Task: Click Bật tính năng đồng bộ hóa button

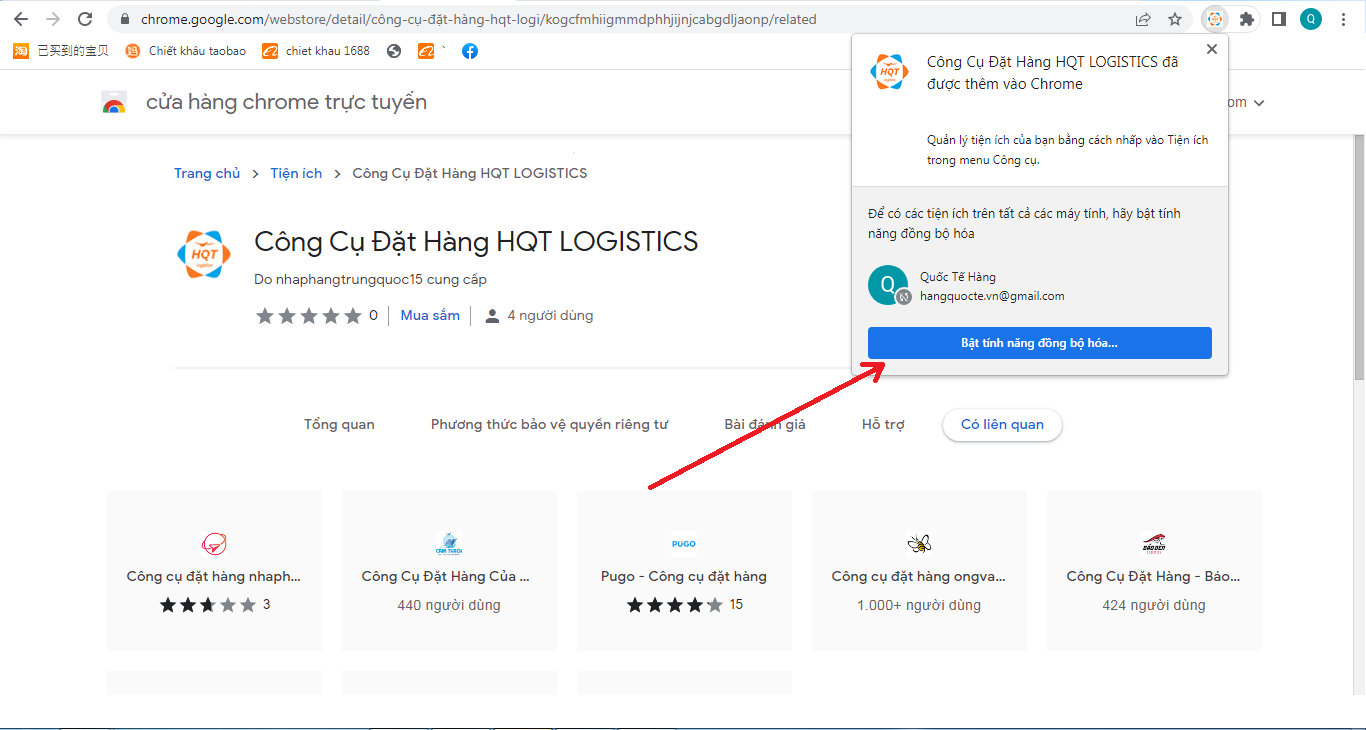Action: 1039,343
